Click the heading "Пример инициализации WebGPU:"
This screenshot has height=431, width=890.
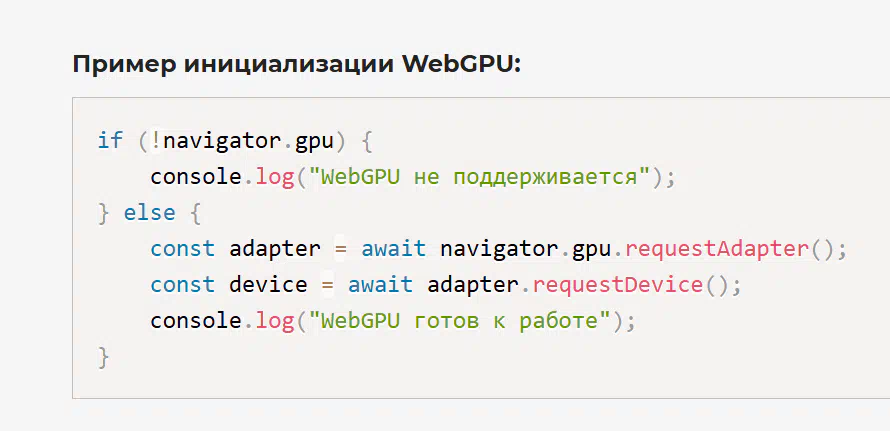tap(296, 65)
